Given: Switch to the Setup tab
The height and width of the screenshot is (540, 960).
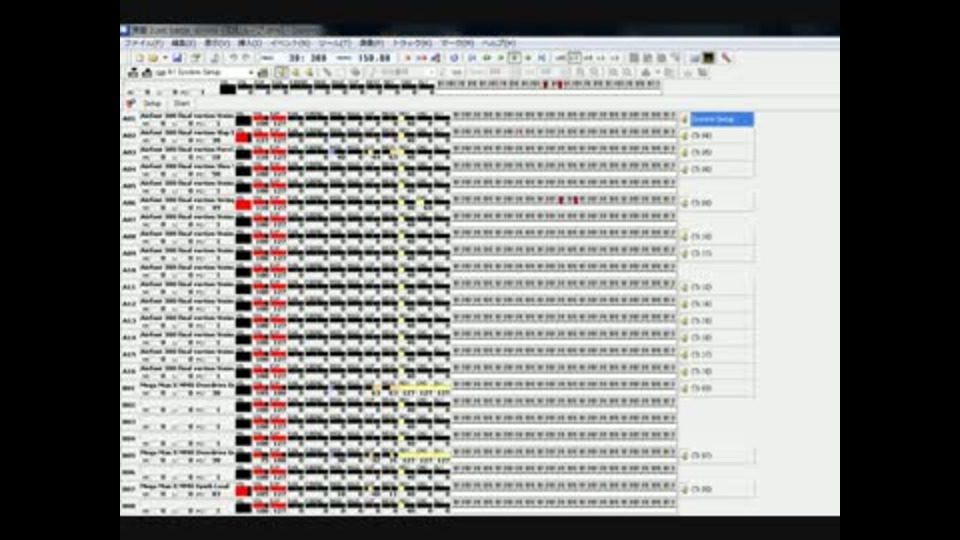Looking at the screenshot, I should pos(152,103).
